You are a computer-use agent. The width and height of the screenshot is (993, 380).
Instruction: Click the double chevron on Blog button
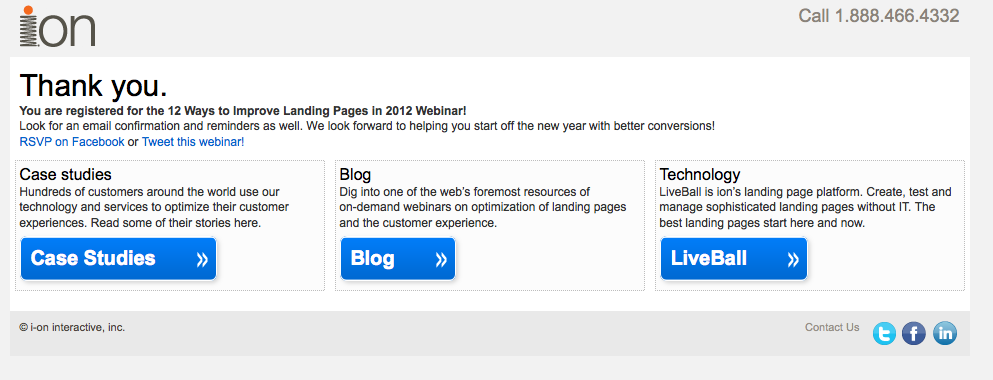(441, 259)
